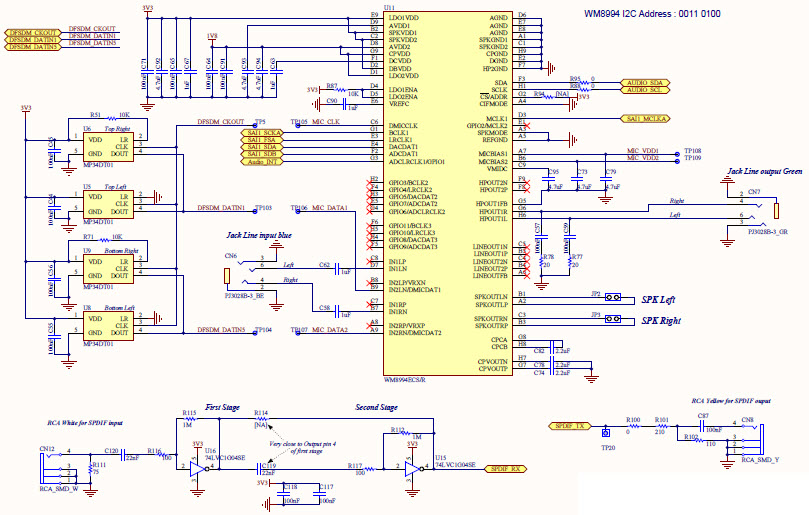Click the WM8994ECS/R part label
Image resolution: width=809 pixels, height=515 pixels.
tap(404, 380)
